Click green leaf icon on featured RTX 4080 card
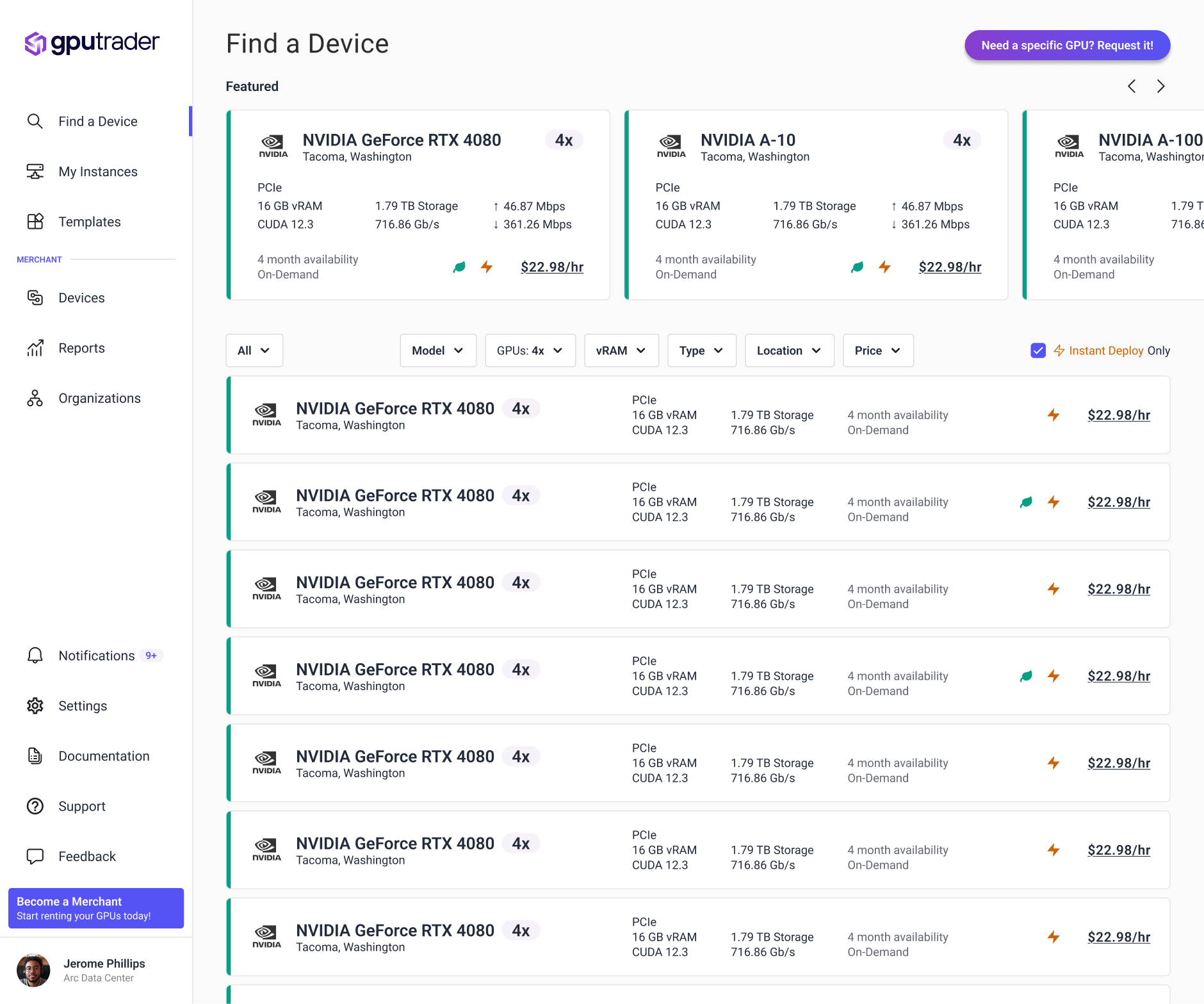This screenshot has width=1204, height=1004. [x=459, y=267]
